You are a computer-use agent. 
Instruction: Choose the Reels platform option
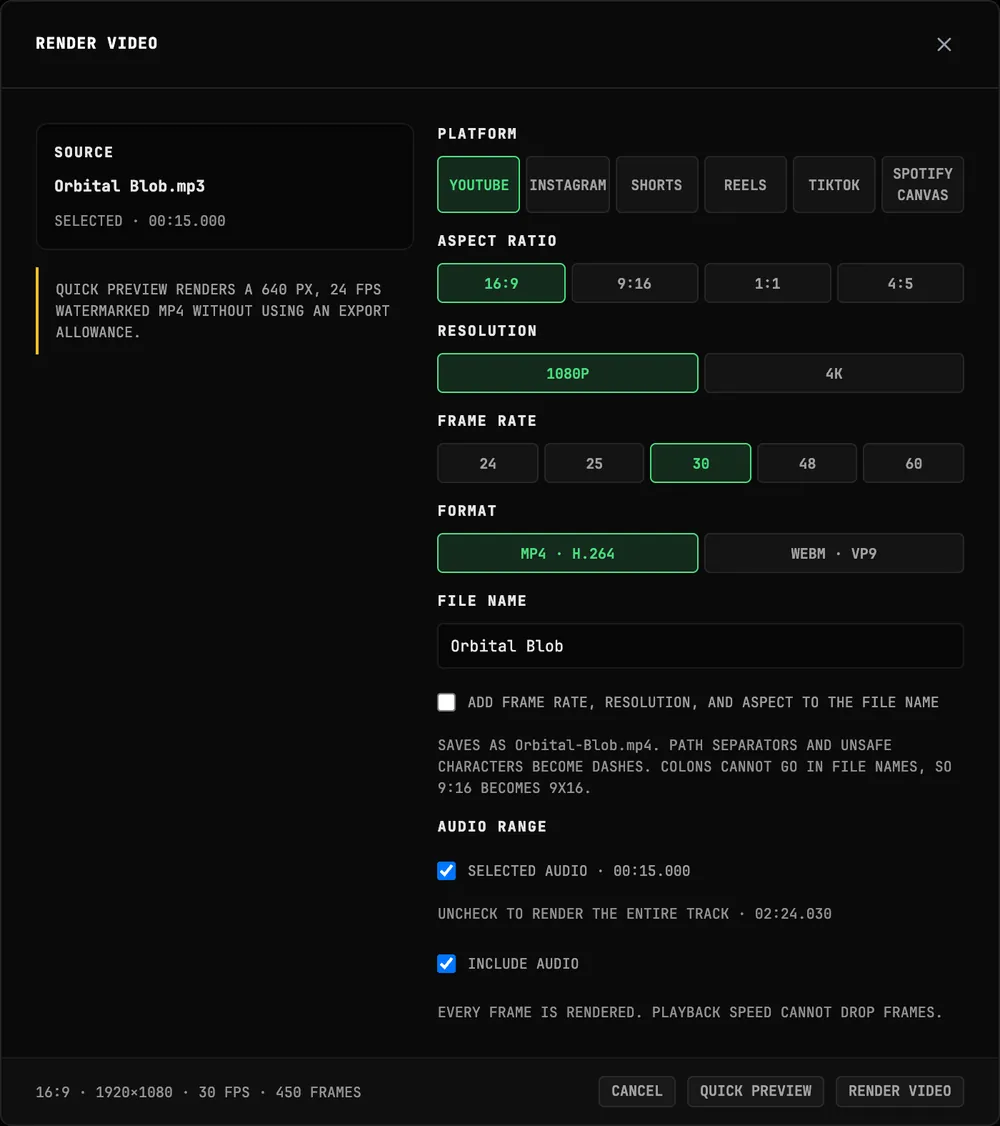[x=745, y=185]
